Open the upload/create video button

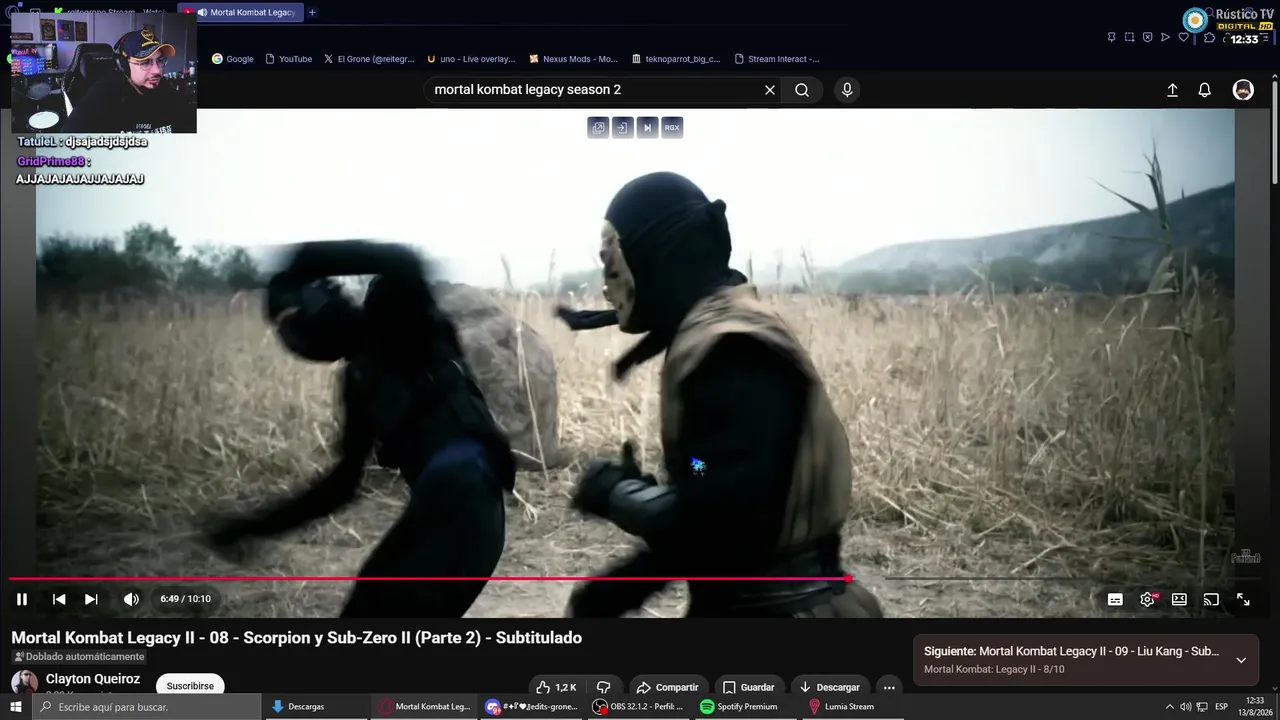(1172, 90)
